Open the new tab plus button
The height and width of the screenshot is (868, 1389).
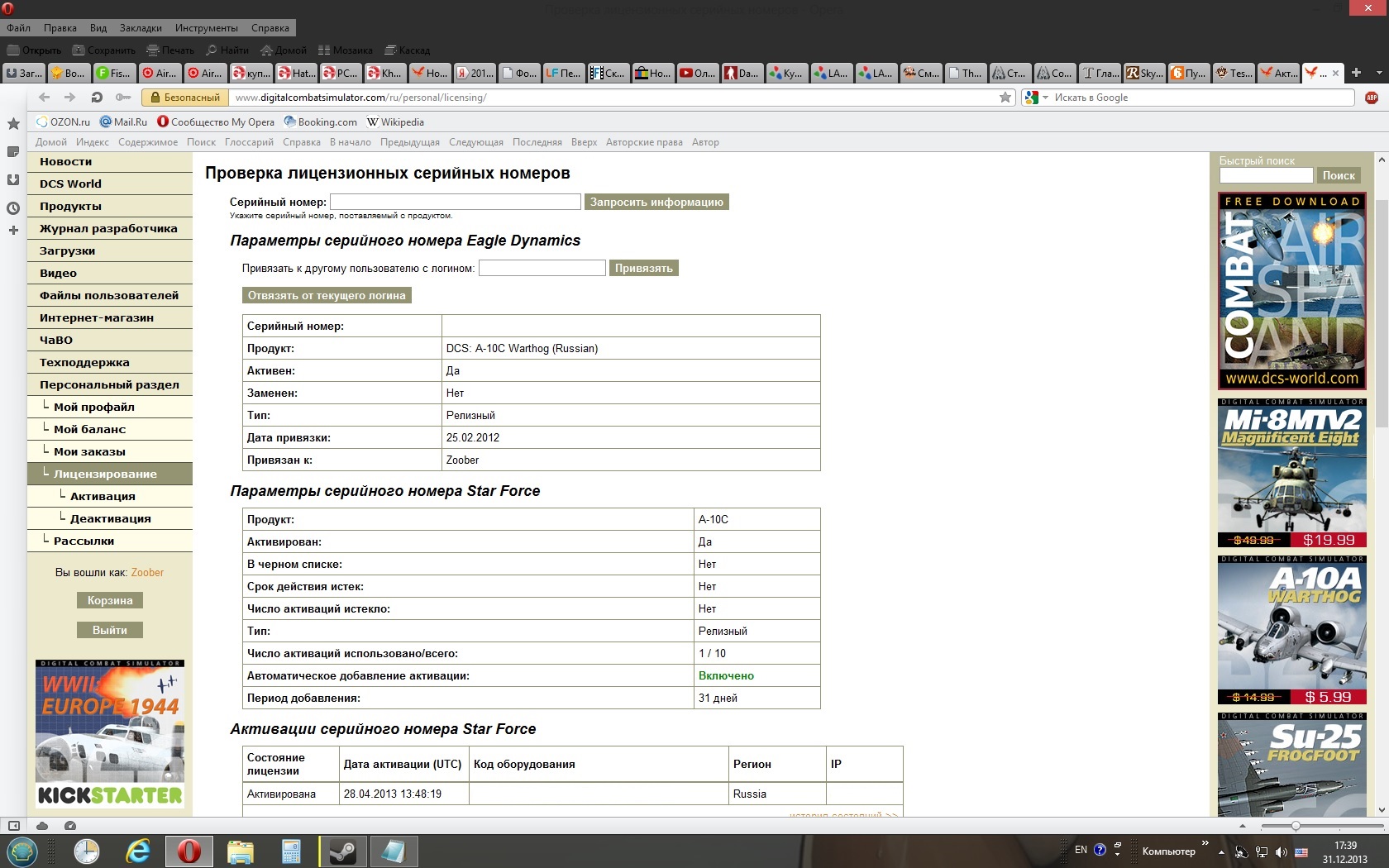(x=1356, y=73)
